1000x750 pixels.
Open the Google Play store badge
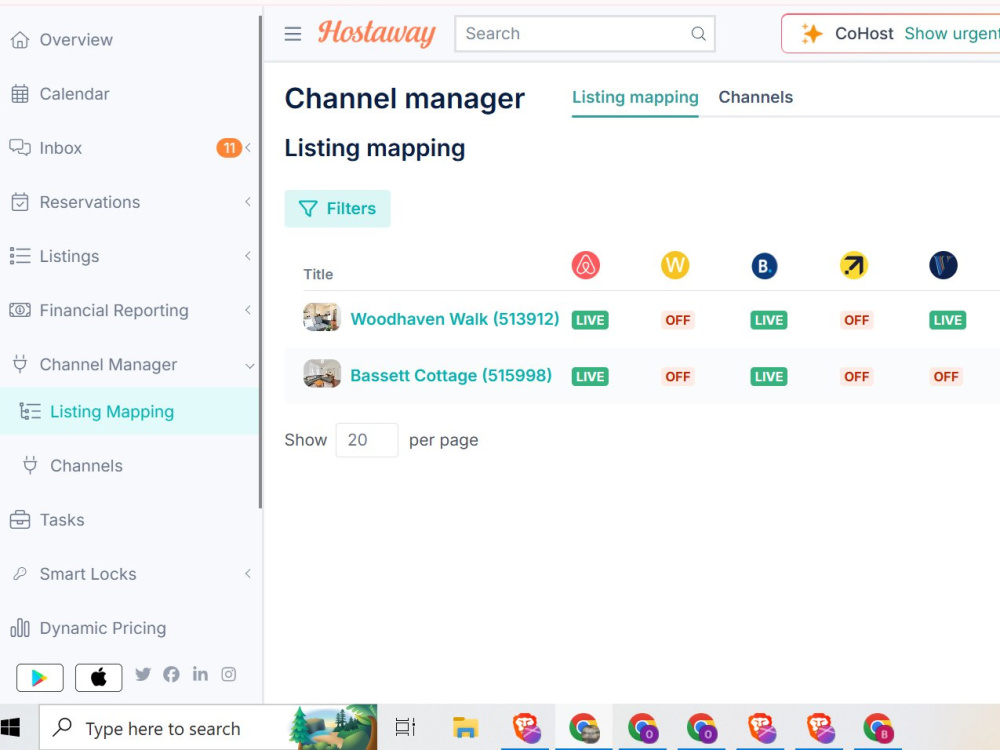pos(40,677)
